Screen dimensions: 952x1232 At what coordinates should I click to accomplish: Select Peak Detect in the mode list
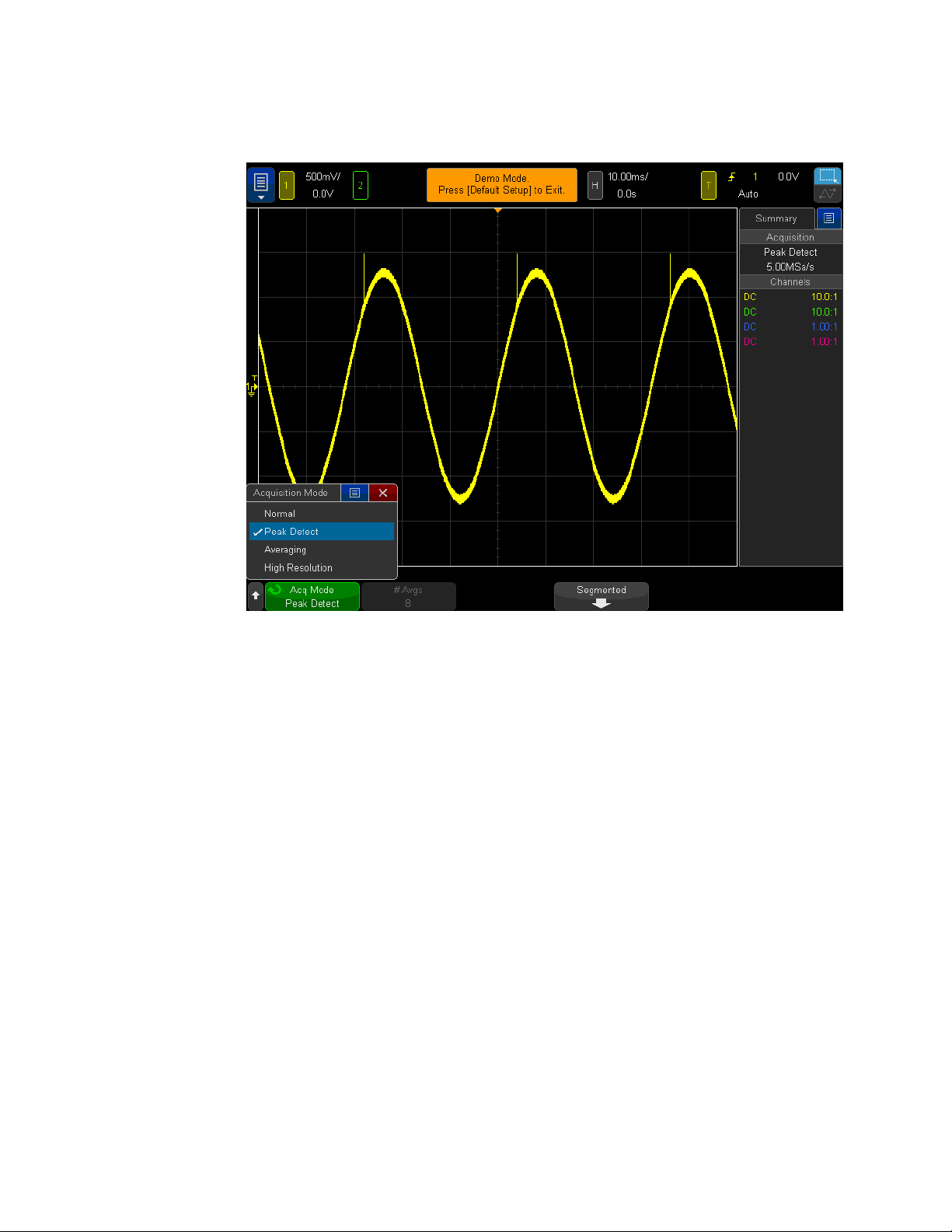pos(322,532)
